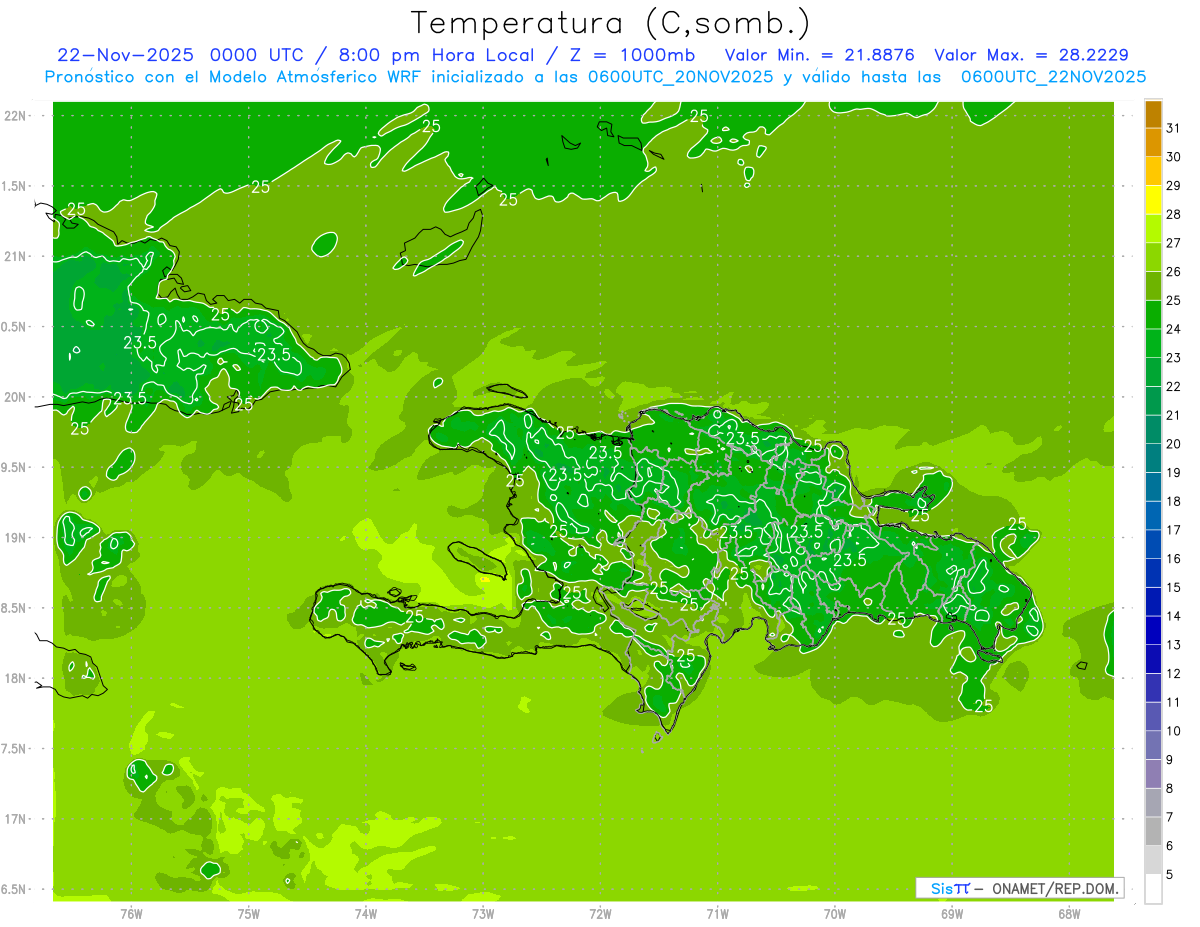Select the dark blue color bar segment between 13 and 14
The image size is (1200, 927).
click(1153, 631)
